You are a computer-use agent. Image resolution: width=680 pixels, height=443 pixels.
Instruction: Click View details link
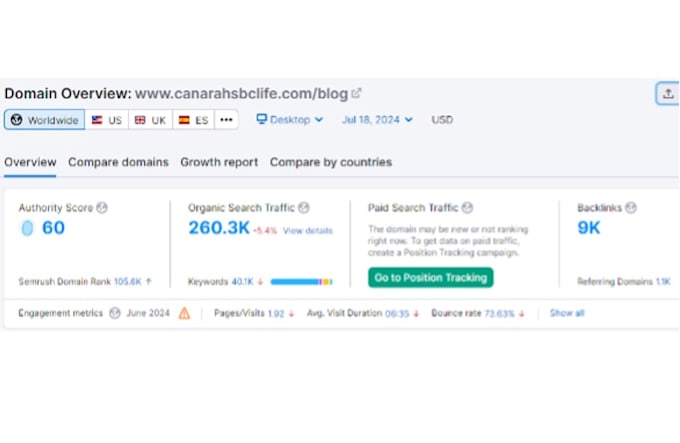[308, 231]
